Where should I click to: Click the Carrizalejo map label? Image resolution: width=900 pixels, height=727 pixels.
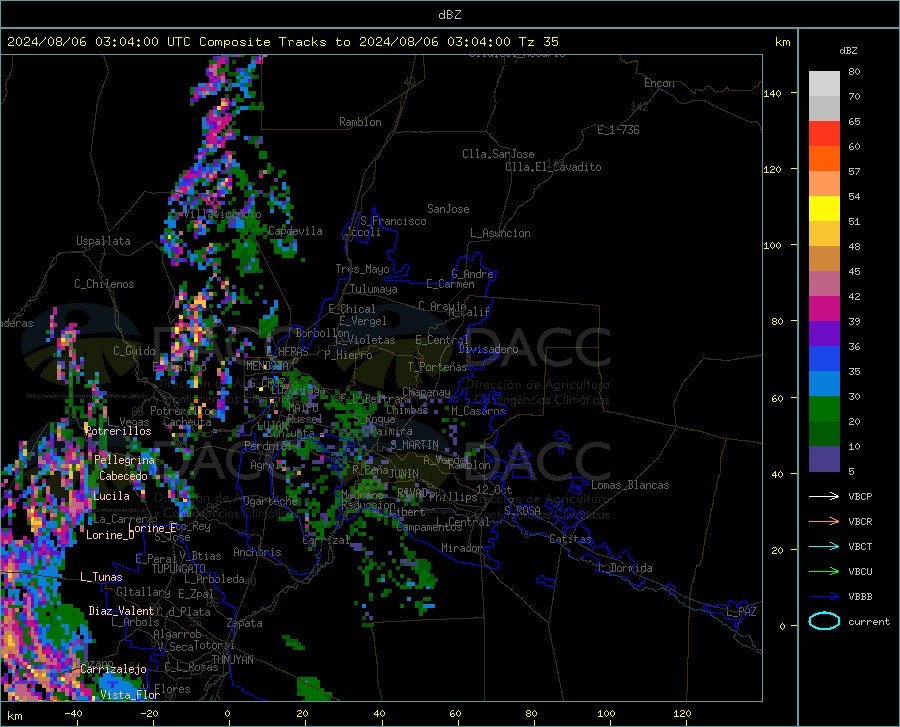[x=113, y=669]
